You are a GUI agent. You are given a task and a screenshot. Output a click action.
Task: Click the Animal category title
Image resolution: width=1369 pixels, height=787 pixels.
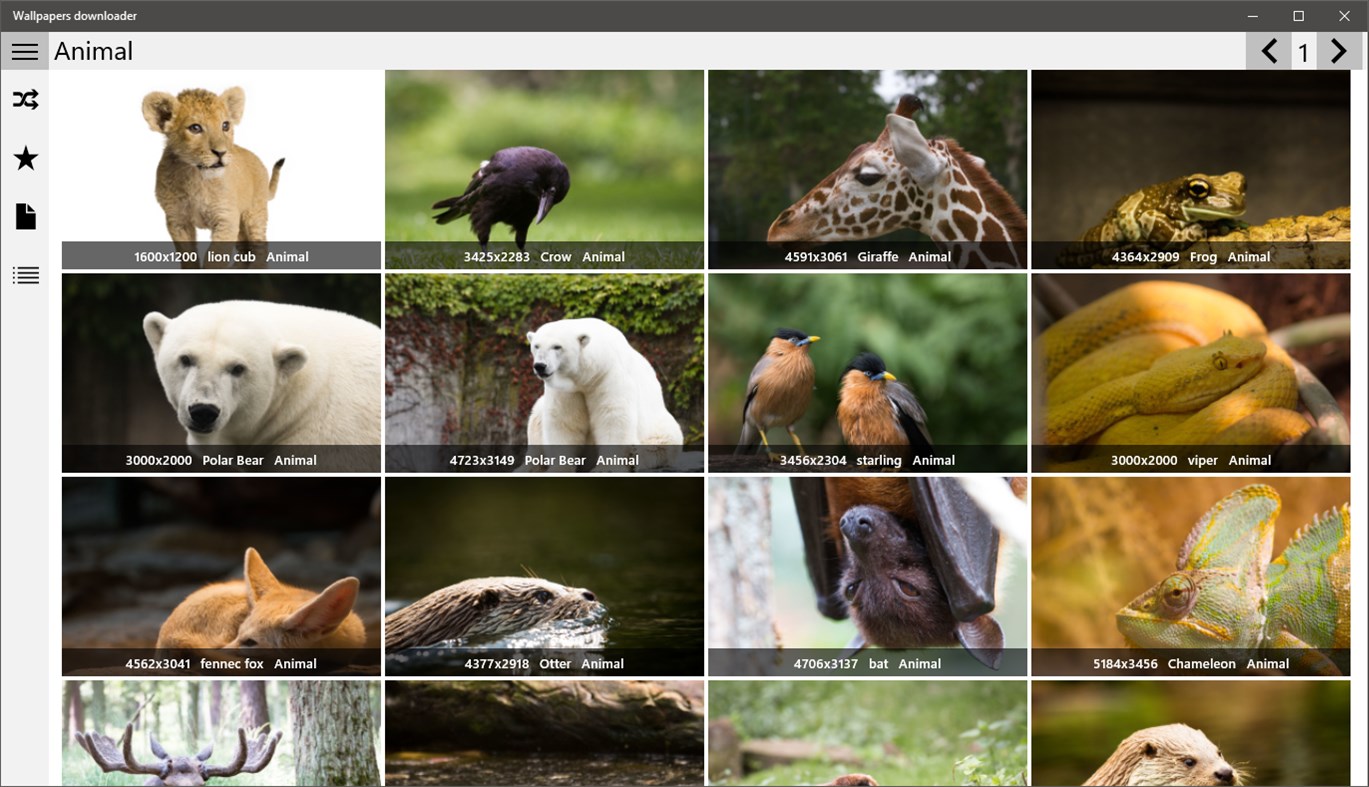point(93,50)
